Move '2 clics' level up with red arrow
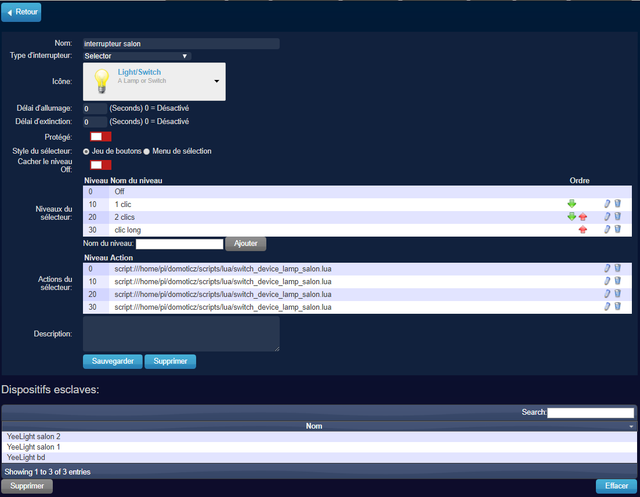 coord(583,217)
